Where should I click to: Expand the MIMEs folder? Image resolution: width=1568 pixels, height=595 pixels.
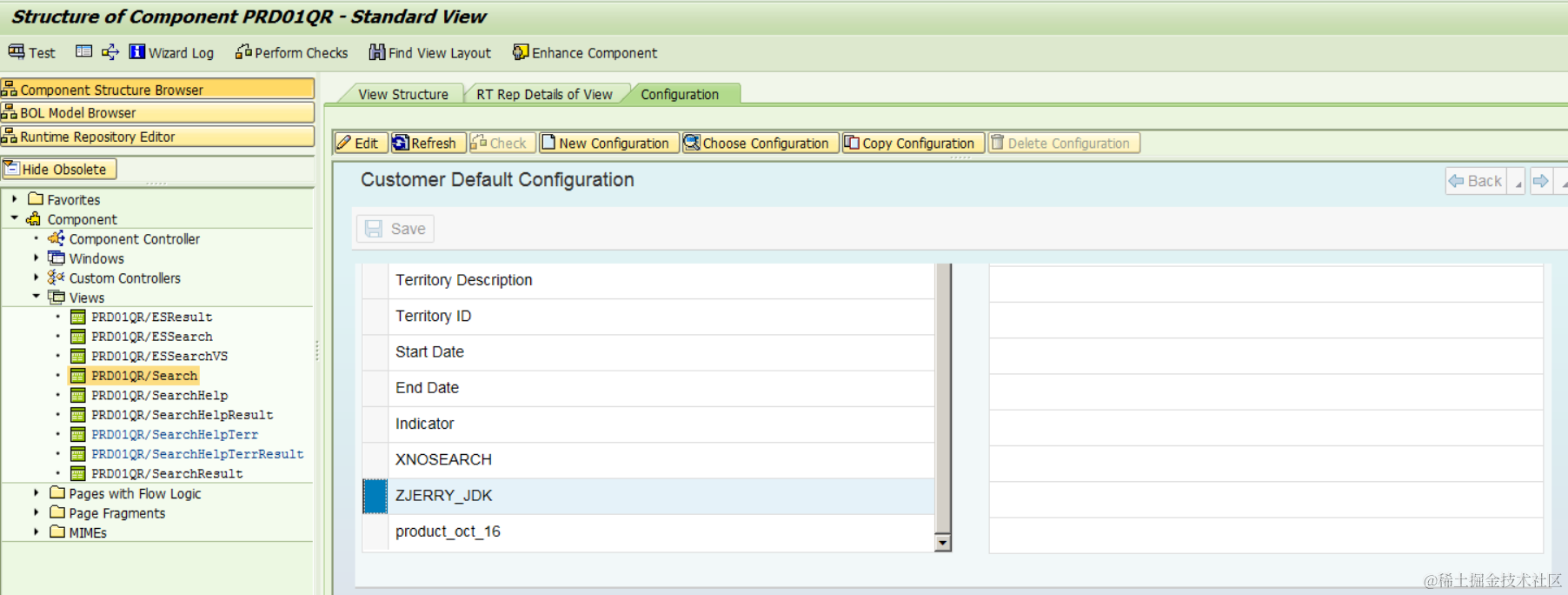click(x=37, y=531)
